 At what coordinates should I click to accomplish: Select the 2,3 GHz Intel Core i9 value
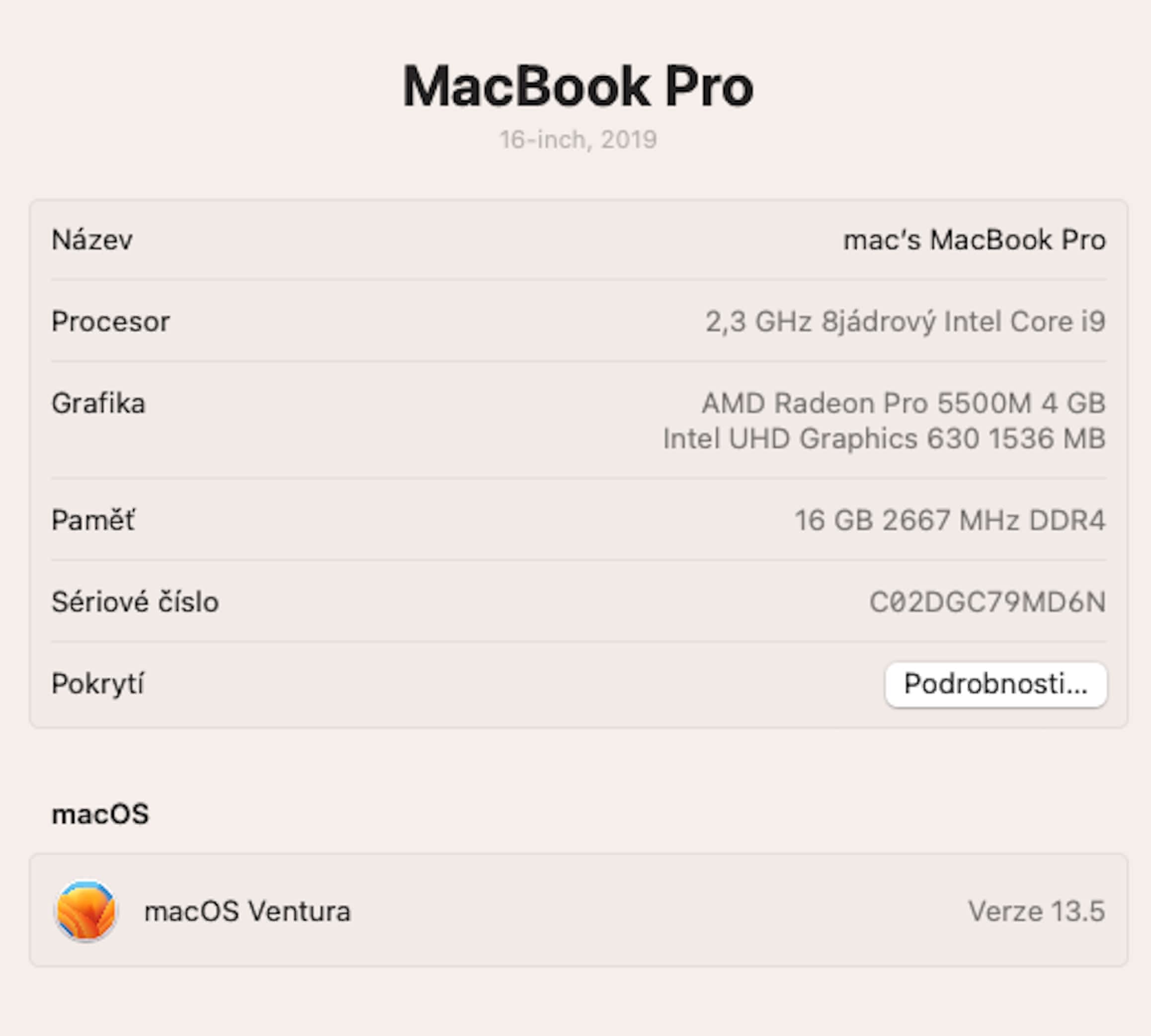point(904,322)
